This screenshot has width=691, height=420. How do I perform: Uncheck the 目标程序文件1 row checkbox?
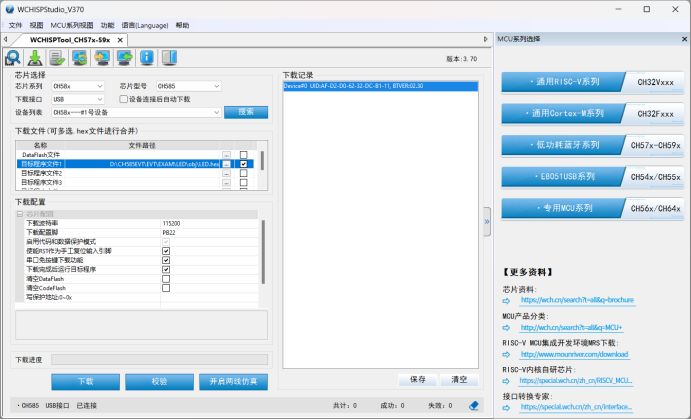[243, 164]
